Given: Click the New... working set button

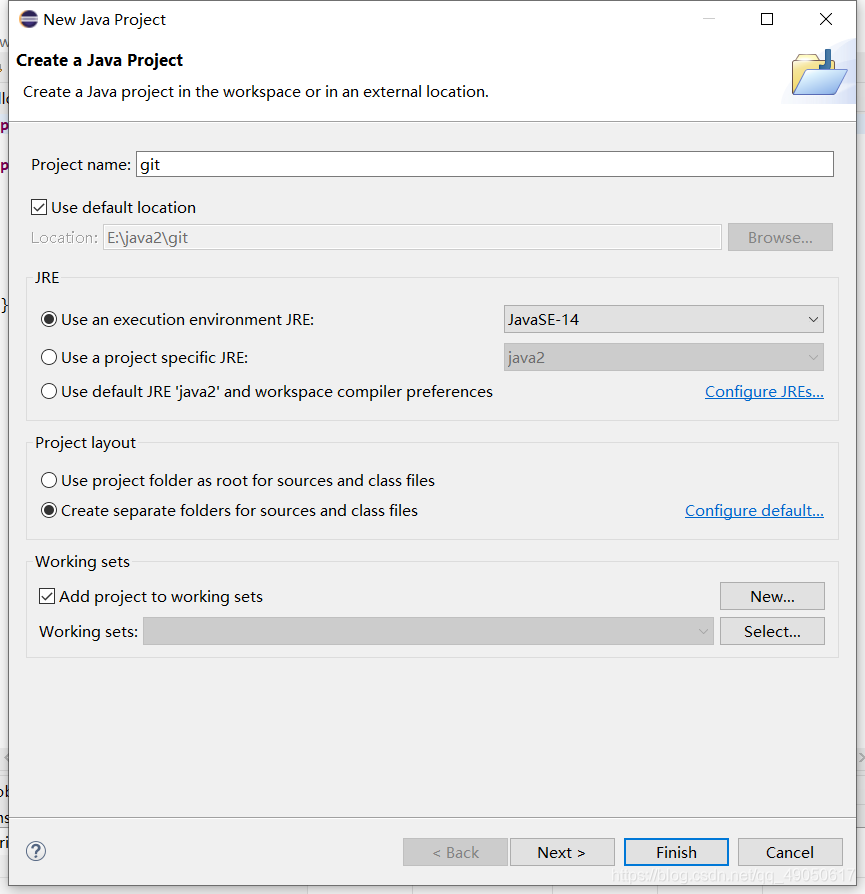Looking at the screenshot, I should 772,596.
